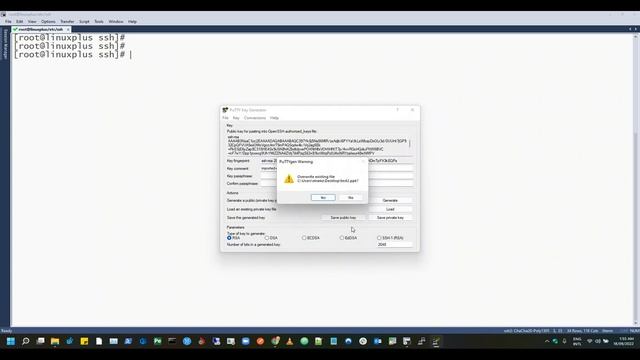Select the DSA key type radio button
This screenshot has width=640, height=360.
[267, 238]
